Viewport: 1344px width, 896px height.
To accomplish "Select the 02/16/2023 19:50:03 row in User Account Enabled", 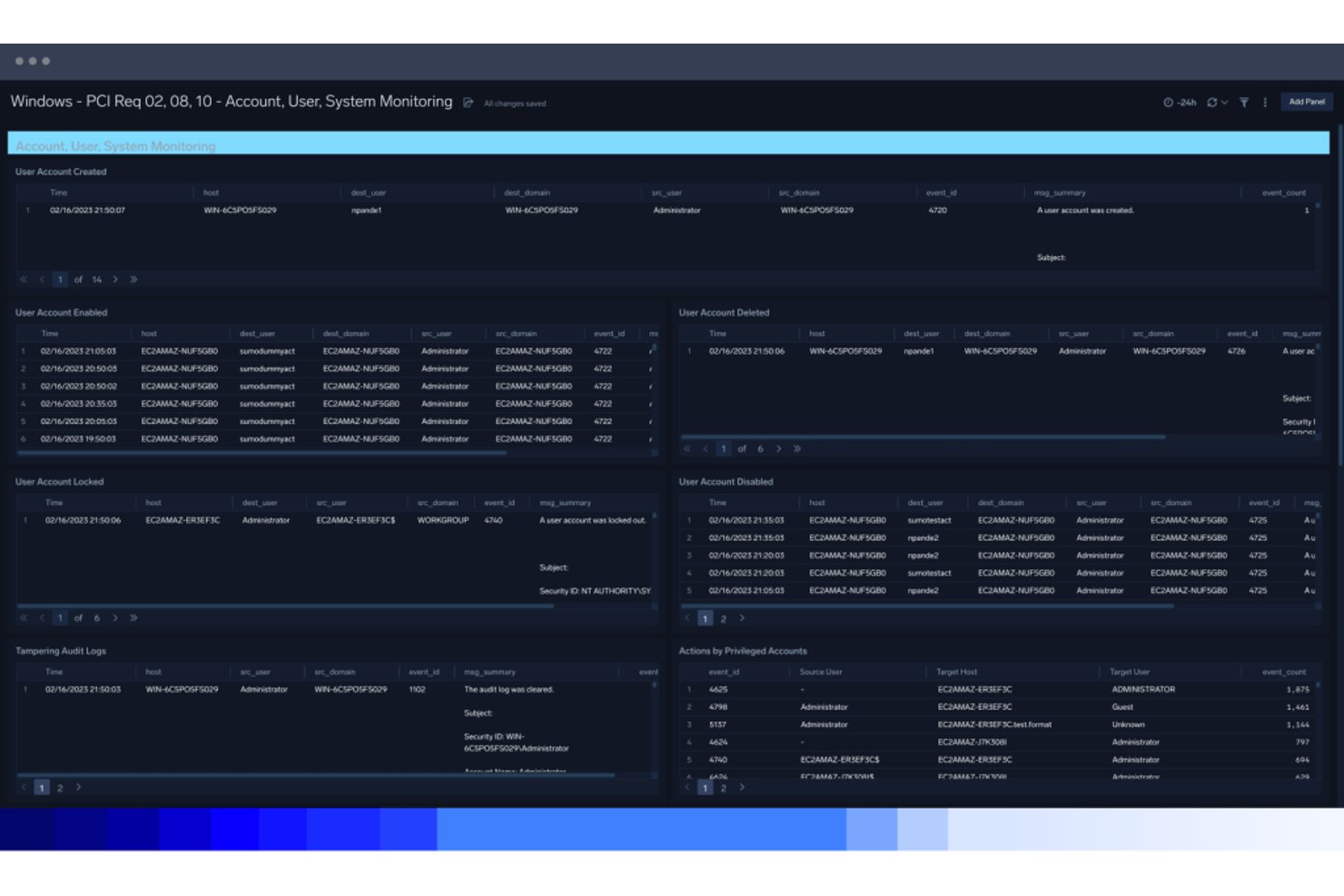I will [336, 438].
